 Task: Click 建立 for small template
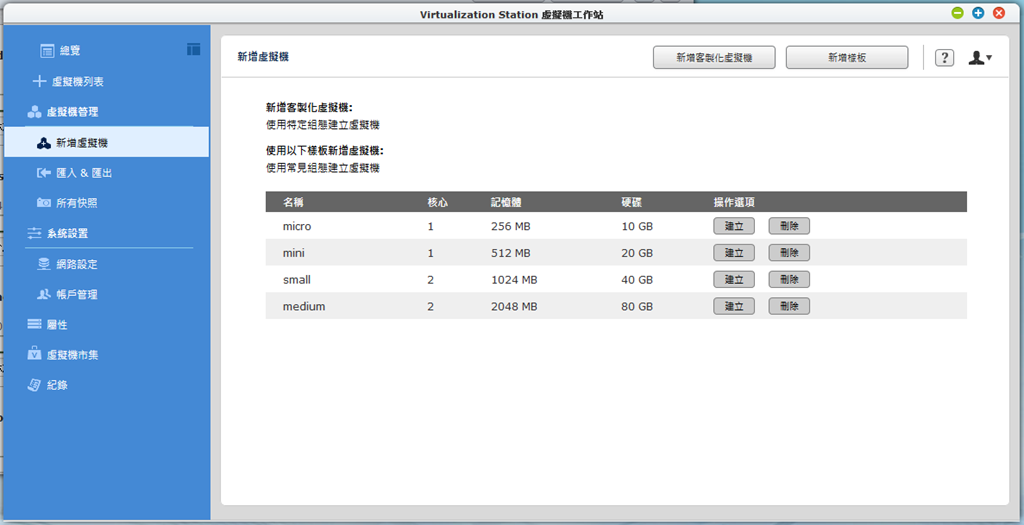(x=734, y=279)
